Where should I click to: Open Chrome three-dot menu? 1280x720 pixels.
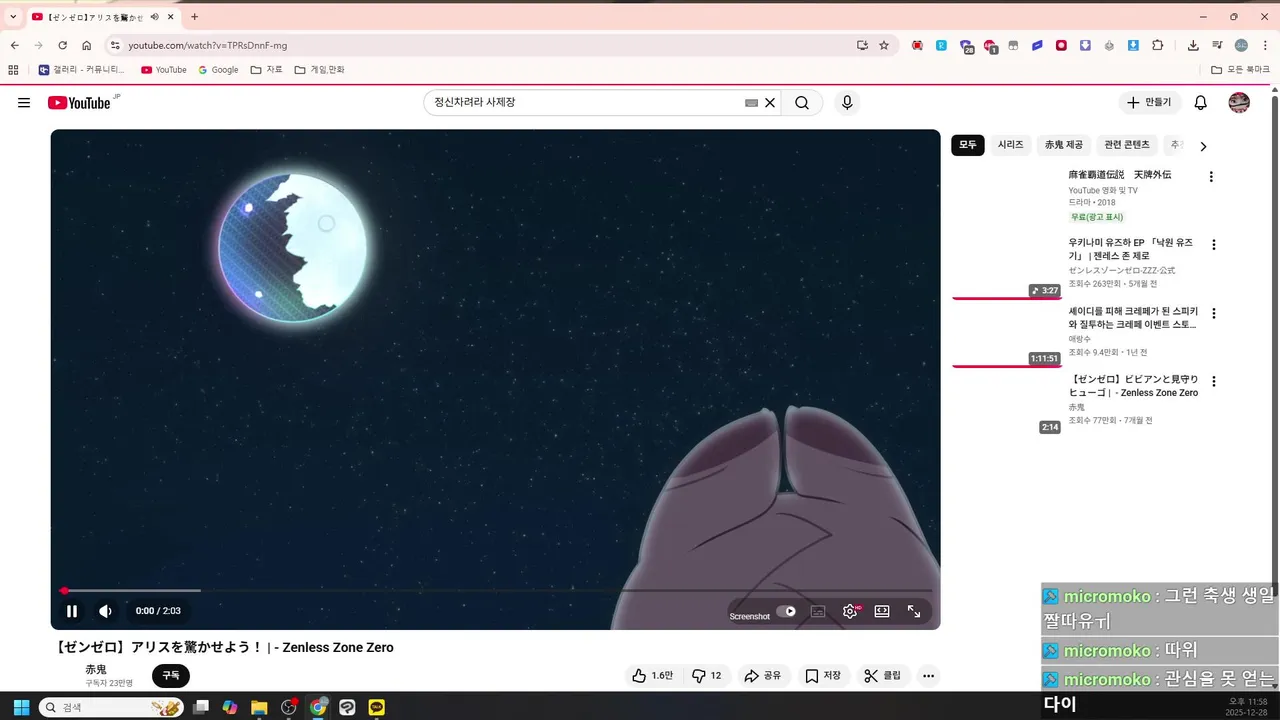1264,45
